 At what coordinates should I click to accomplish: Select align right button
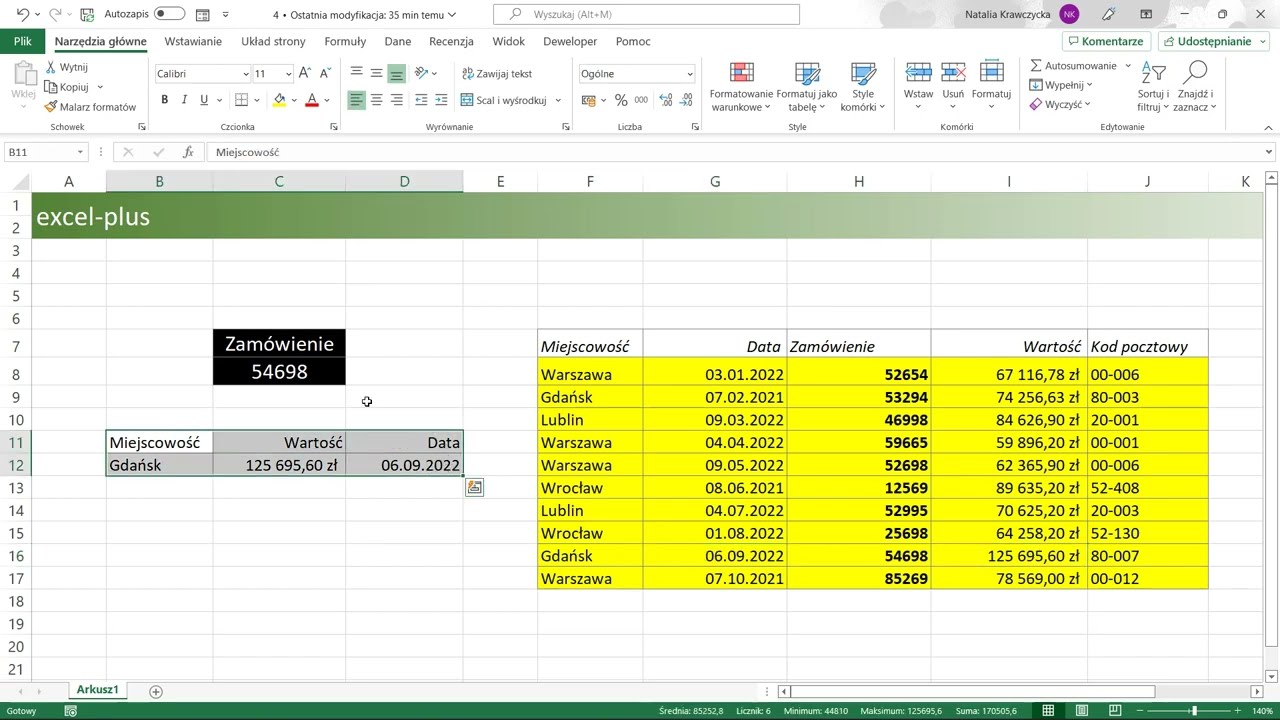[x=397, y=100]
